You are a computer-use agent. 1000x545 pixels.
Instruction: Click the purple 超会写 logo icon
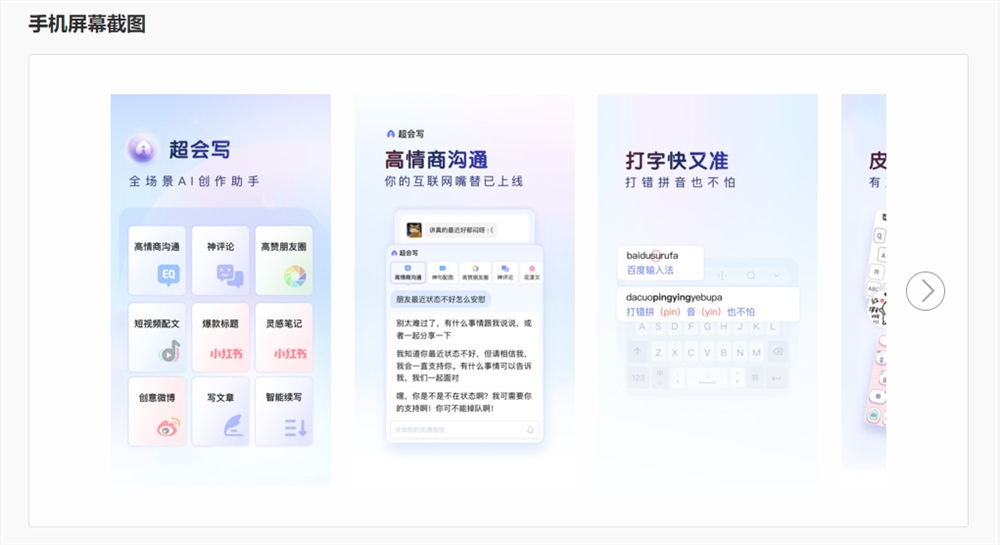tap(142, 149)
